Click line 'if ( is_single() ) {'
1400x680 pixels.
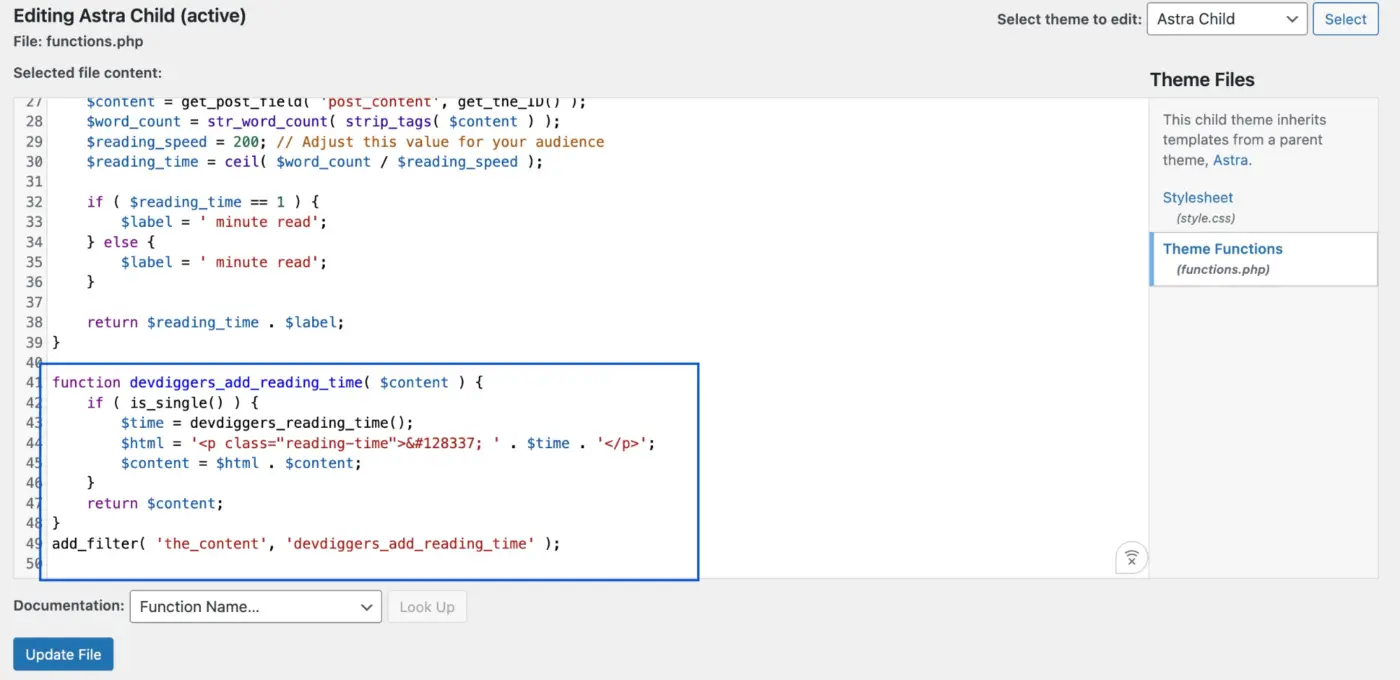pos(173,402)
